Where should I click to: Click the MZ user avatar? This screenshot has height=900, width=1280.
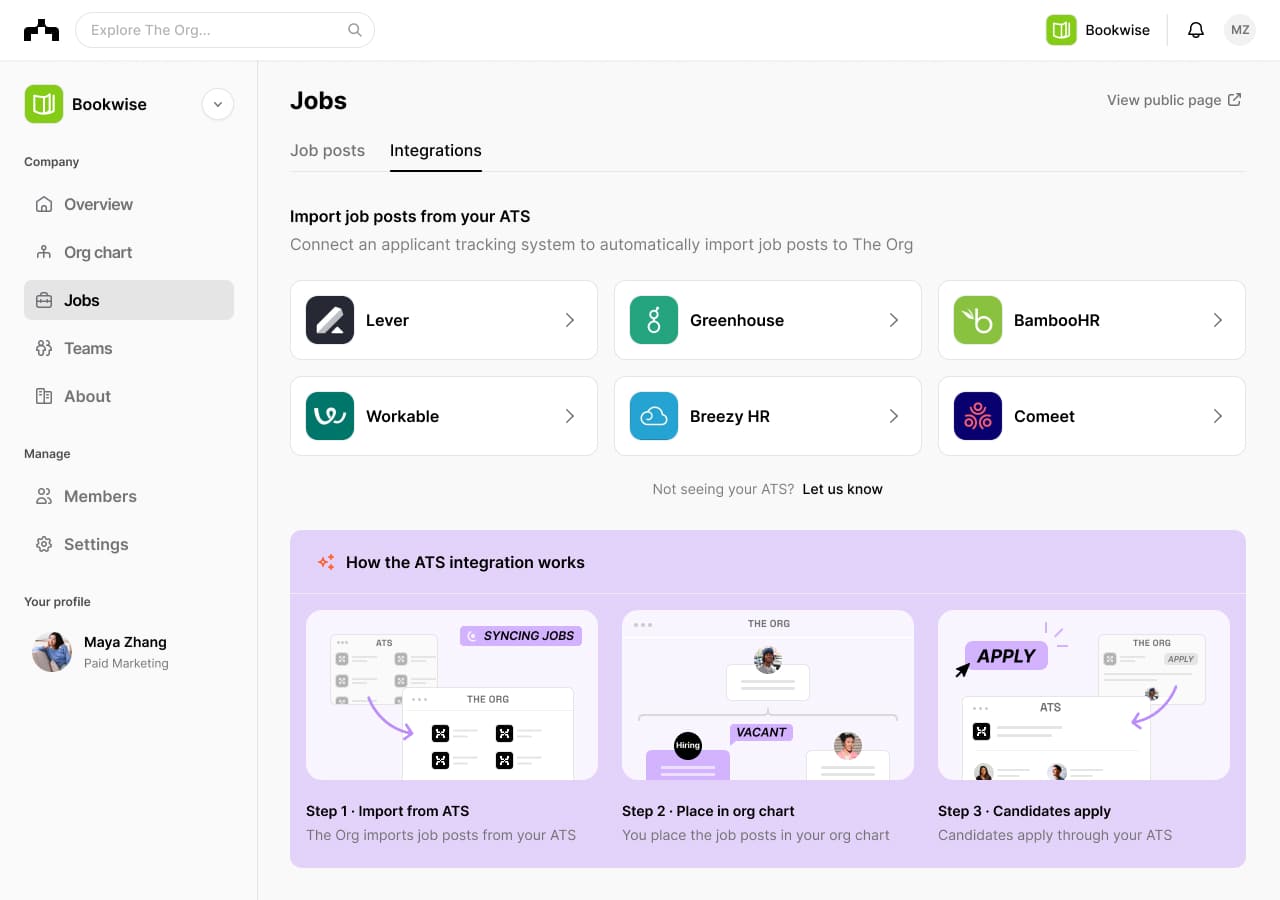tap(1240, 30)
